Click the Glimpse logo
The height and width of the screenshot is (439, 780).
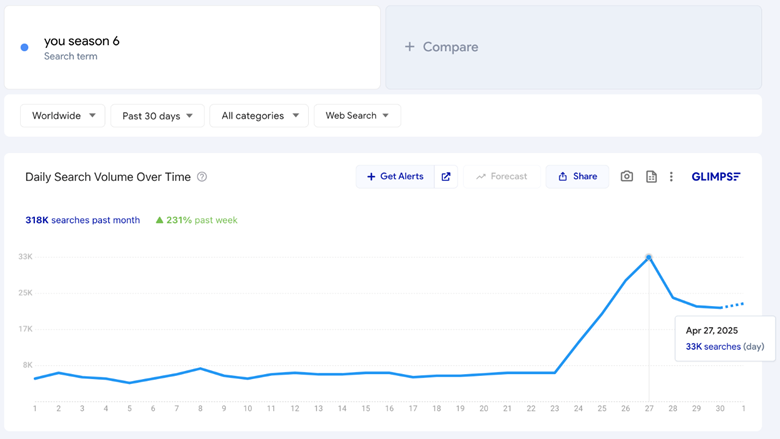click(716, 177)
